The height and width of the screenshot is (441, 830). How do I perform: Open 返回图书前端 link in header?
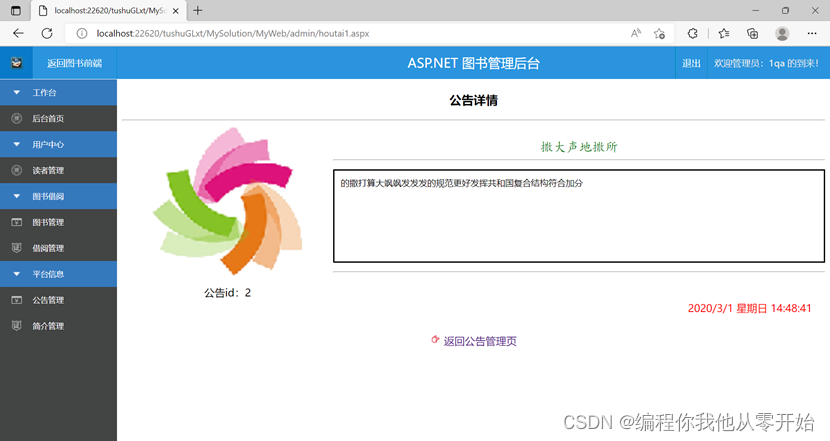[75, 64]
